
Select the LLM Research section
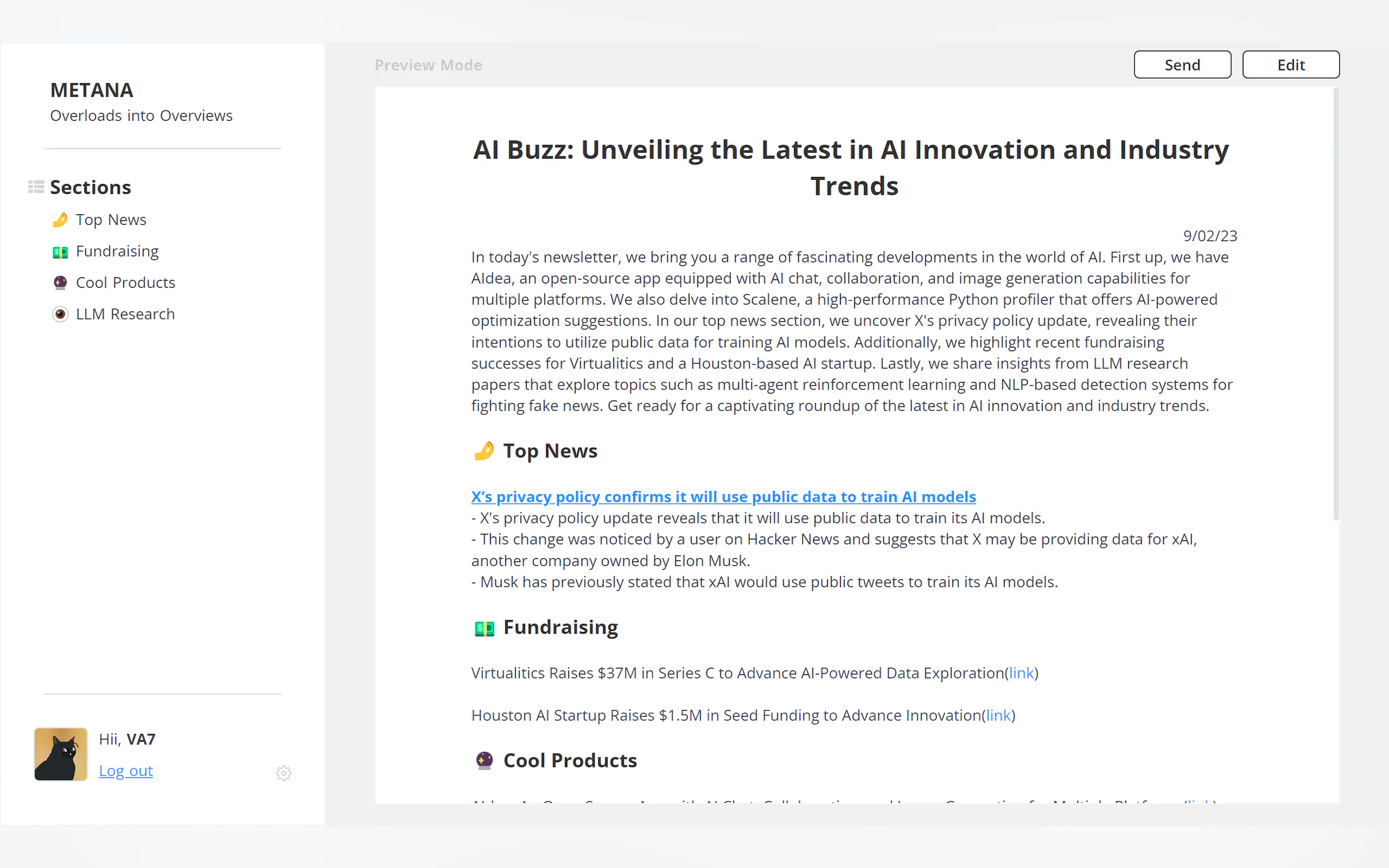click(x=125, y=314)
